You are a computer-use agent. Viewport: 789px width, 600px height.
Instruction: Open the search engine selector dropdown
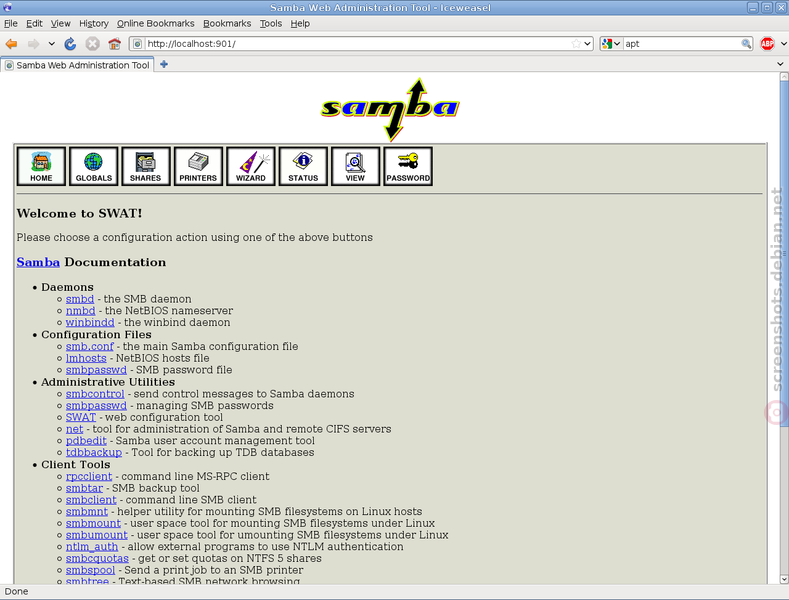[x=611, y=44]
